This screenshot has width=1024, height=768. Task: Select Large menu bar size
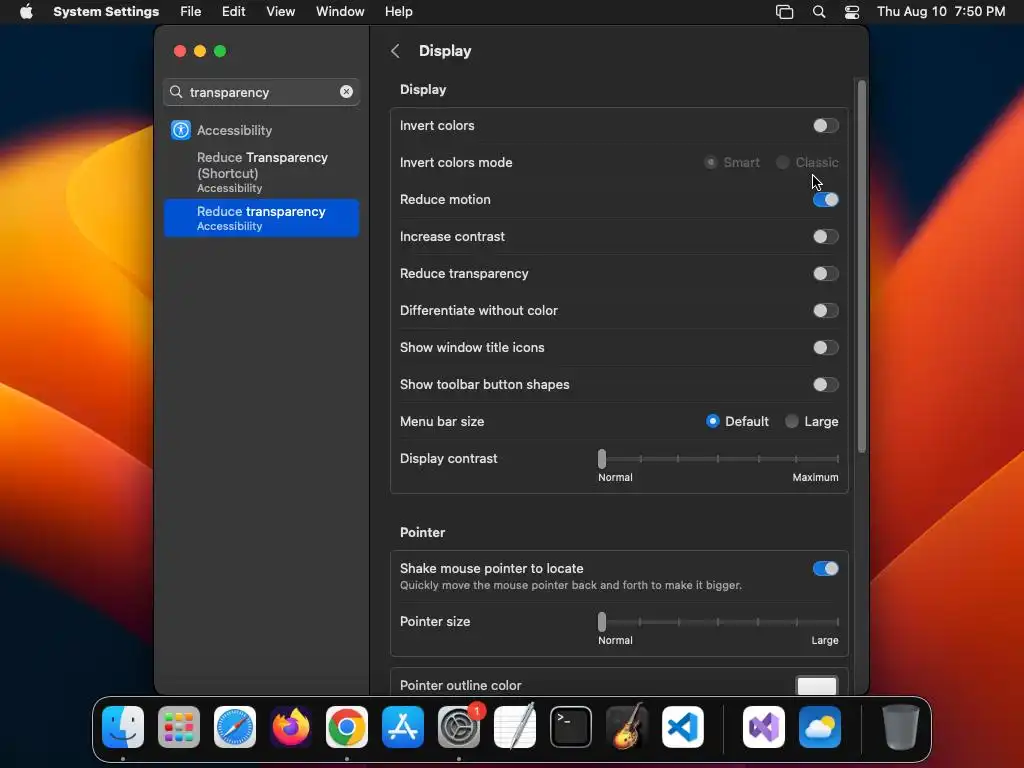(792, 421)
